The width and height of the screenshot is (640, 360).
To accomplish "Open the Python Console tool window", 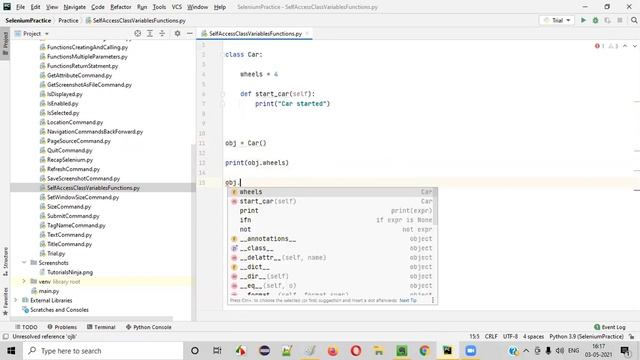I will pyautogui.click(x=149, y=327).
